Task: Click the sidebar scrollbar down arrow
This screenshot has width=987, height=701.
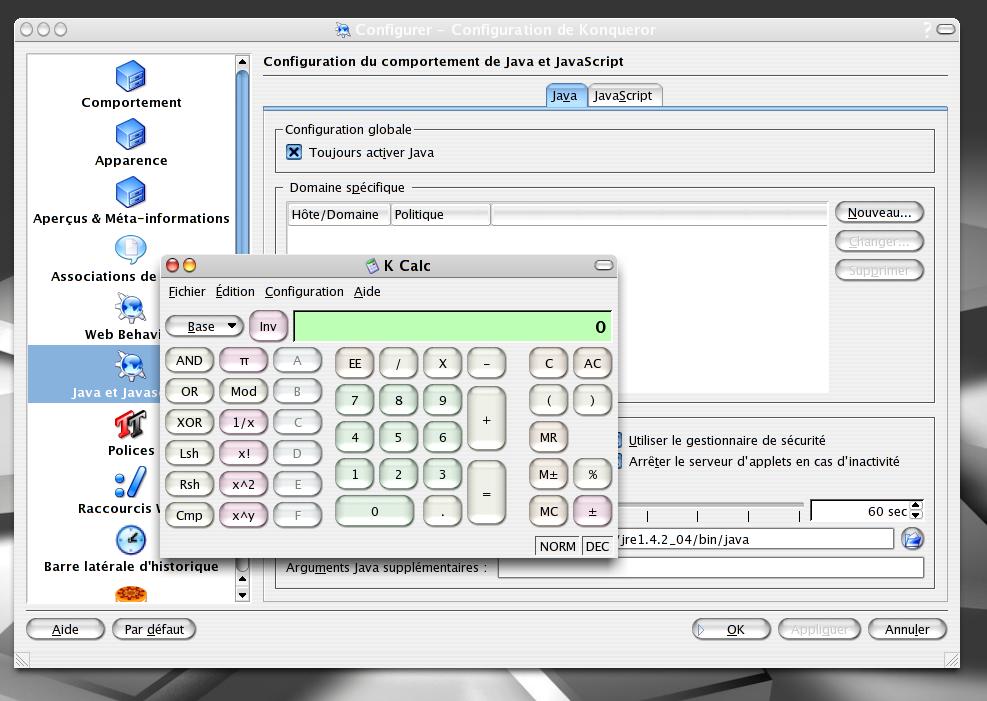Action: 242,594
